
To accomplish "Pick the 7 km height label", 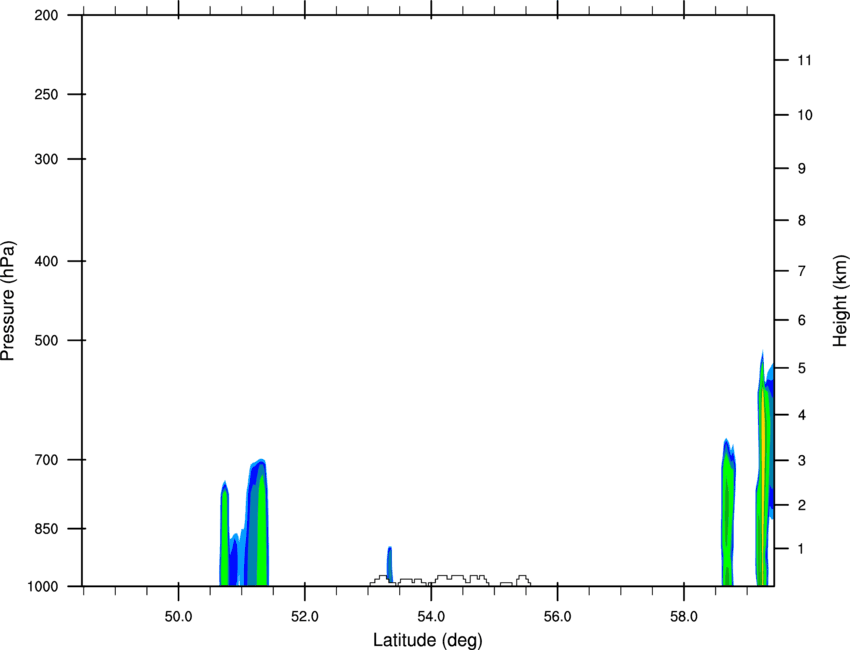I will tap(802, 271).
